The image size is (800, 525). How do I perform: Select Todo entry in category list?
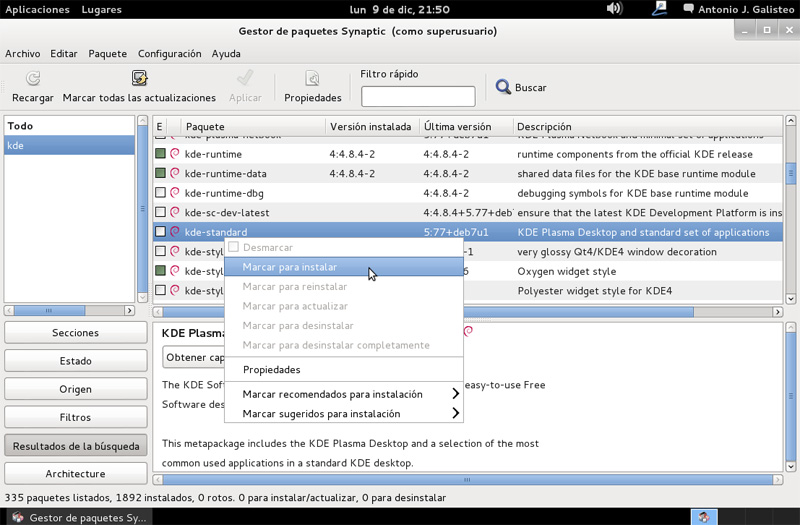[x=69, y=126]
